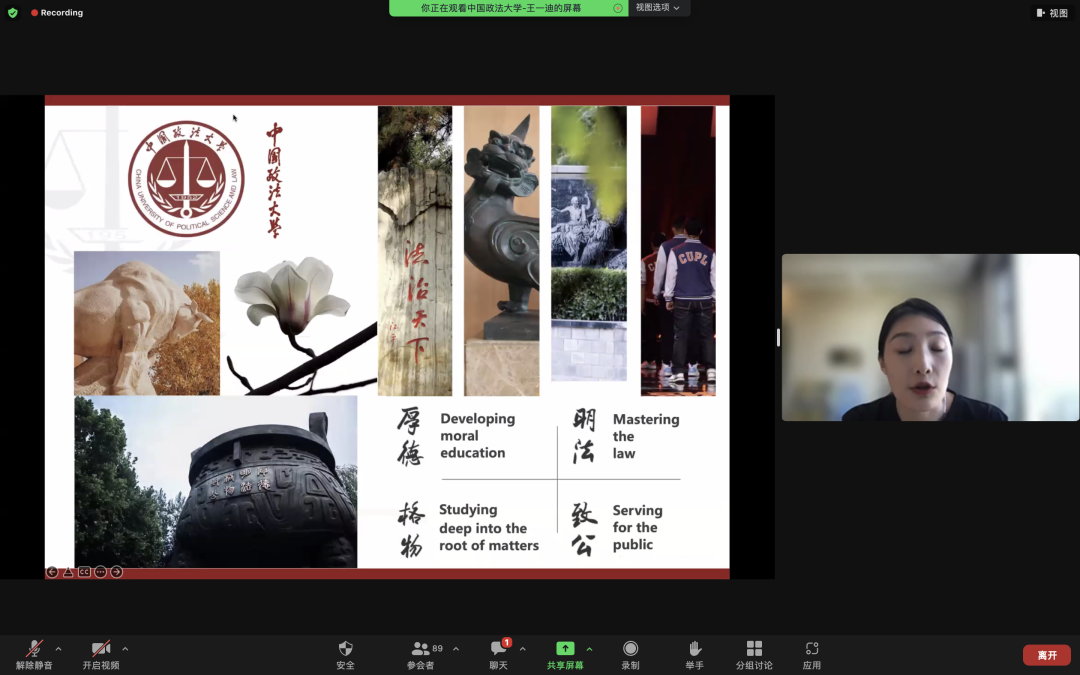Toggle slide captions CC icon

[x=84, y=572]
